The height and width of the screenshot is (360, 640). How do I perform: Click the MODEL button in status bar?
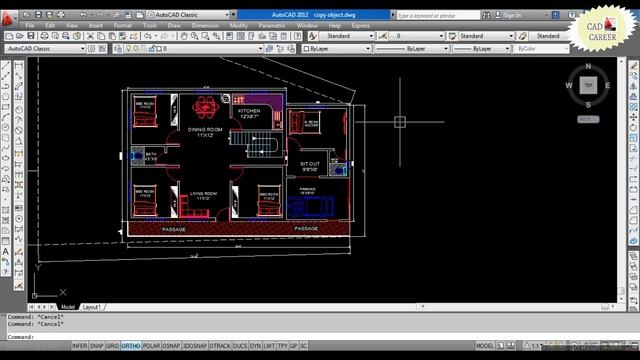[485, 346]
